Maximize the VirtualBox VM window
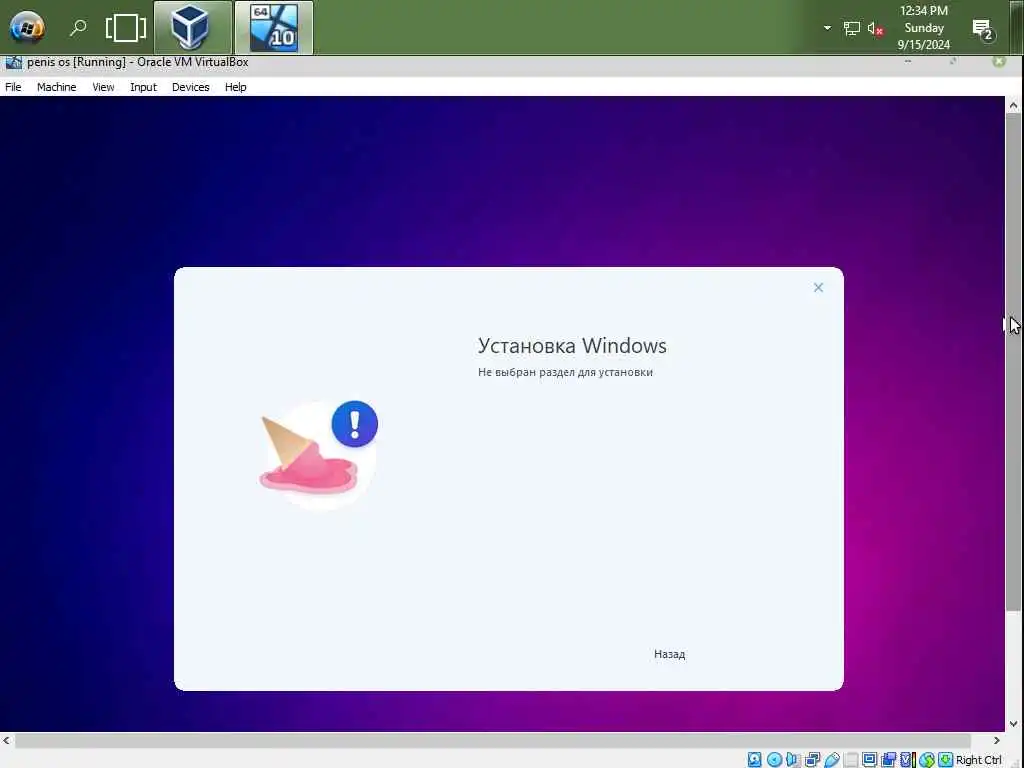Viewport: 1024px width, 768px height. (x=953, y=61)
